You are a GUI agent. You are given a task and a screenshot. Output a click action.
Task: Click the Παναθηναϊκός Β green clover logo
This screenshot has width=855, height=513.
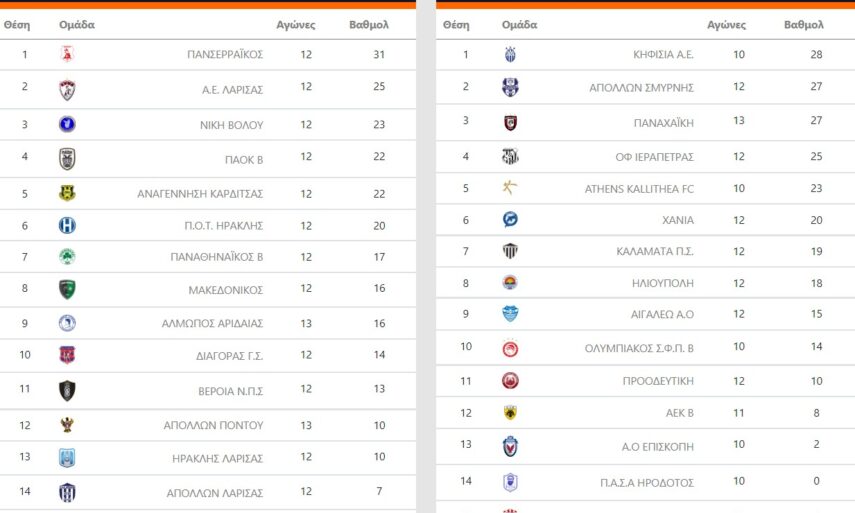pyautogui.click(x=67, y=257)
